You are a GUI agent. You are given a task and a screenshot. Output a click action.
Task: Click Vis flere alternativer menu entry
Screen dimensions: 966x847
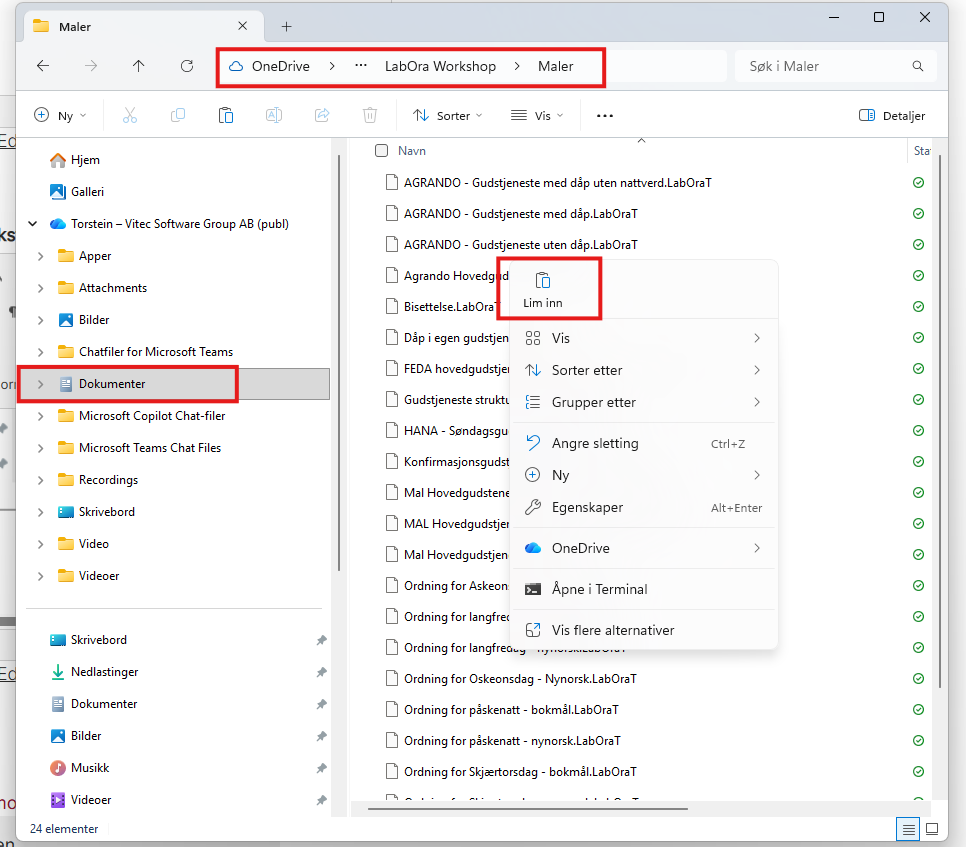(612, 630)
